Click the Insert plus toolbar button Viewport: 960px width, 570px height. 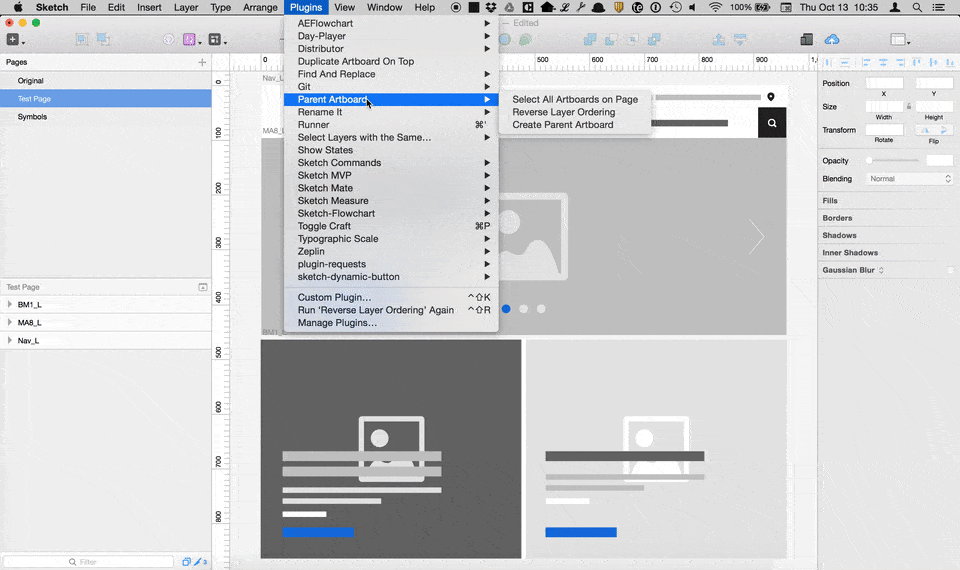(x=13, y=40)
